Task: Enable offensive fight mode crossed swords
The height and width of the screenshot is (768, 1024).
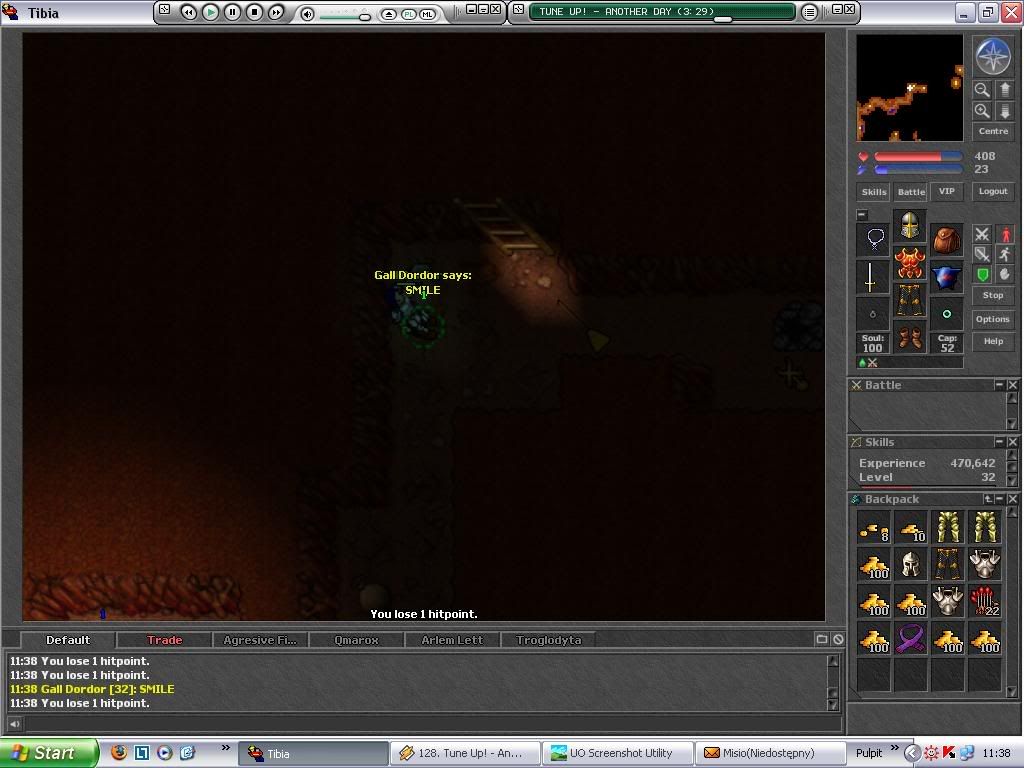Action: coord(982,234)
